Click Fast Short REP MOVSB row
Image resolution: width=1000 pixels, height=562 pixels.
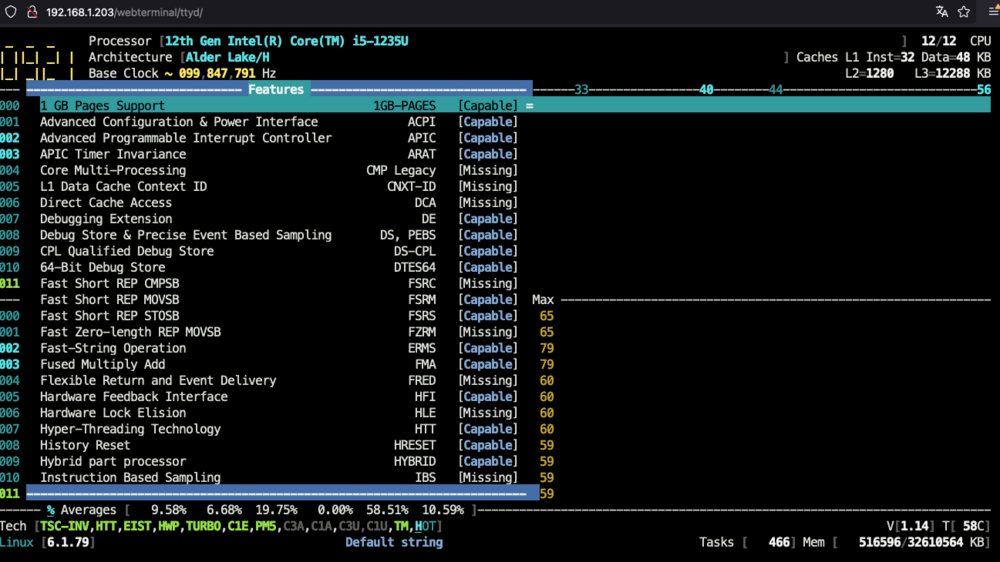pyautogui.click(x=279, y=300)
